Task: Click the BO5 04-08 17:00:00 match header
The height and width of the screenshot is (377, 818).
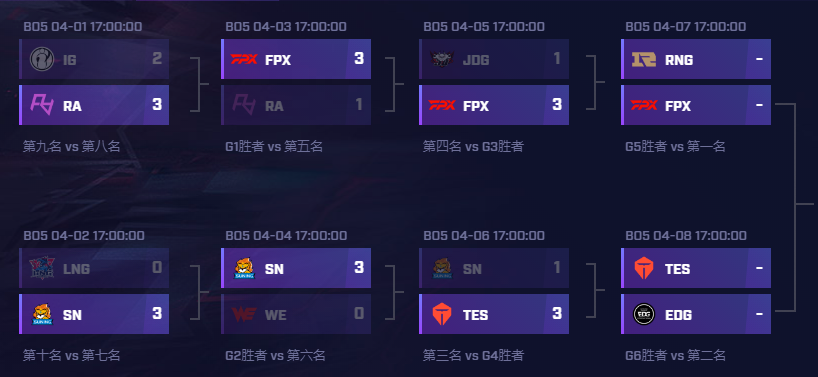Action: 686,236
